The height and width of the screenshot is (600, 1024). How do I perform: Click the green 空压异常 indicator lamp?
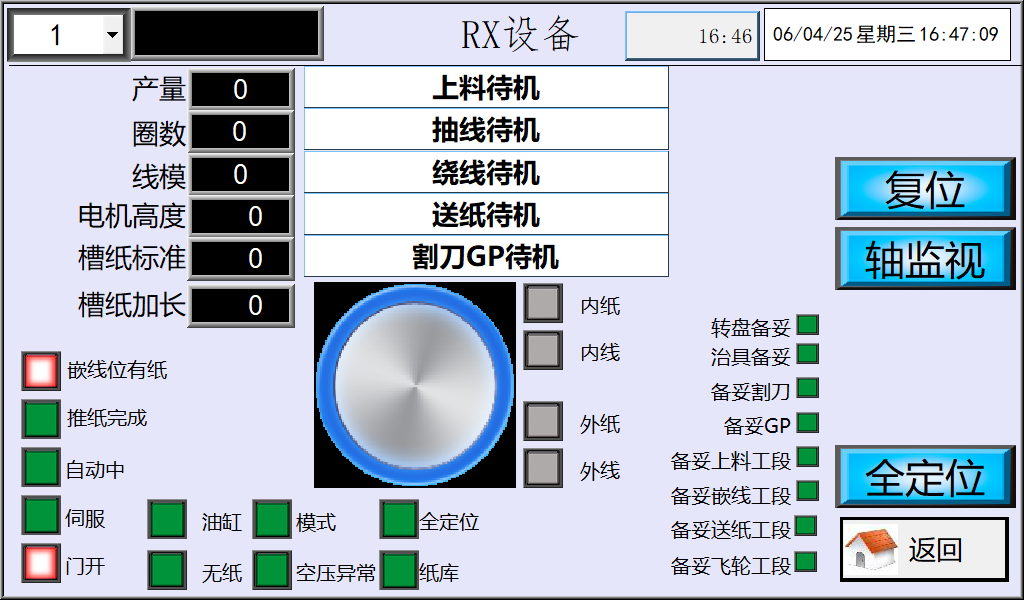pyautogui.click(x=272, y=570)
